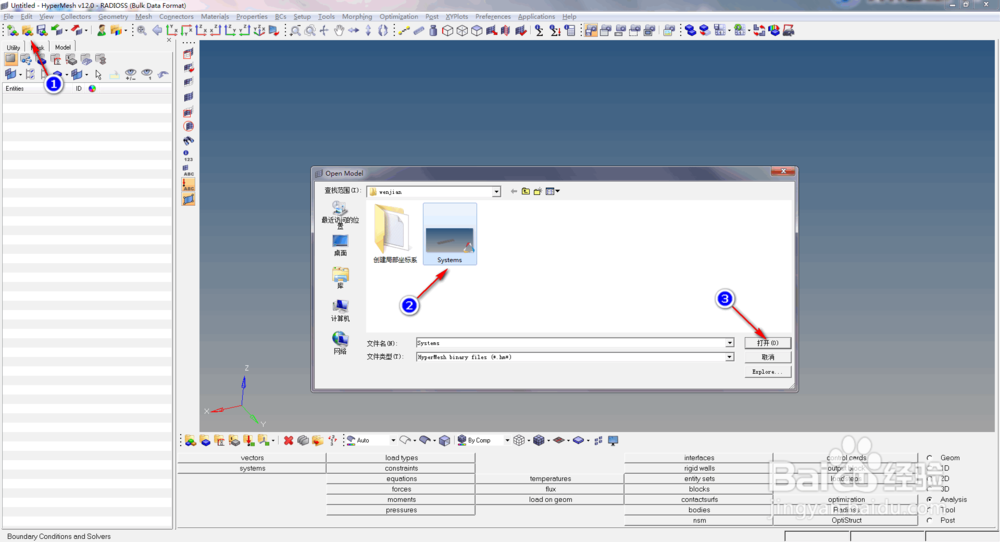Click the first Sigma summary icon
This screenshot has width=1000, height=542.
[540, 30]
